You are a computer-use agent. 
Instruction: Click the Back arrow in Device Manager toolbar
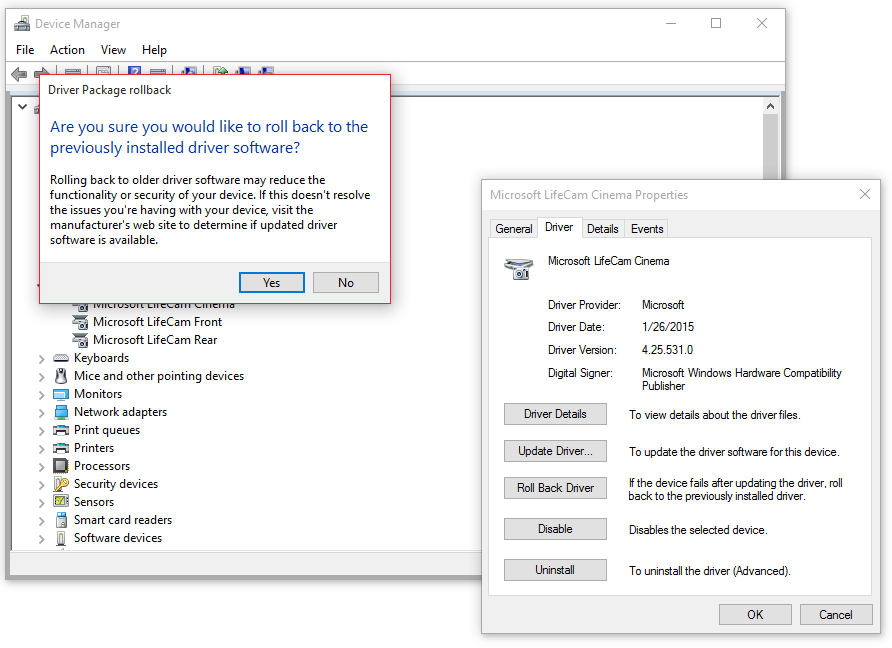(19, 73)
